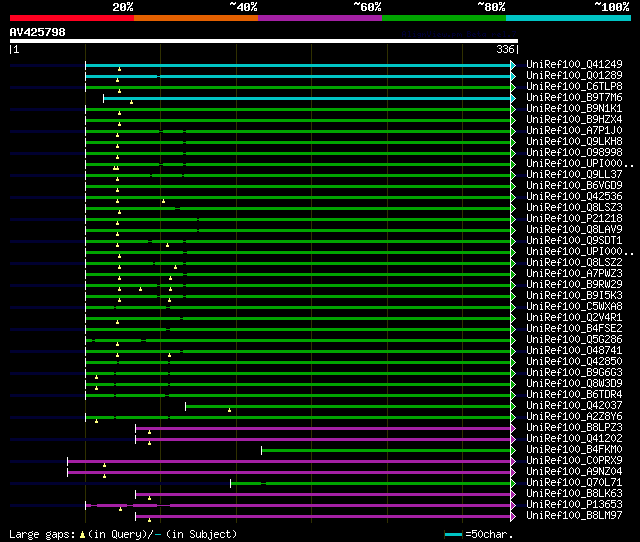Click the cyan 50char scale bar
The image size is (640, 542).
(x=454, y=534)
